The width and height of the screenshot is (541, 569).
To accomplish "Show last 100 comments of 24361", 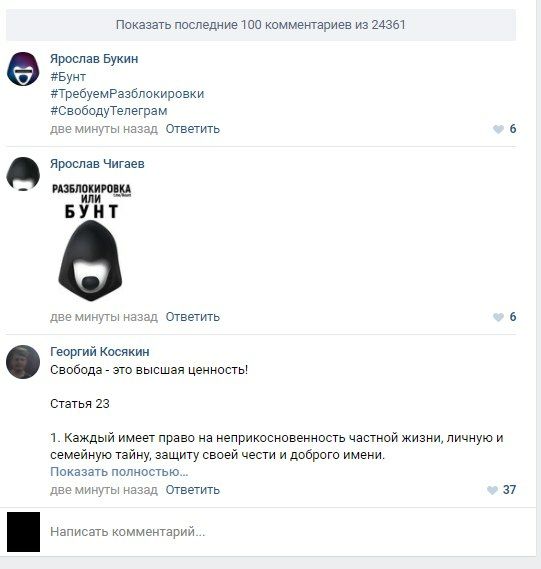I will (x=261, y=25).
